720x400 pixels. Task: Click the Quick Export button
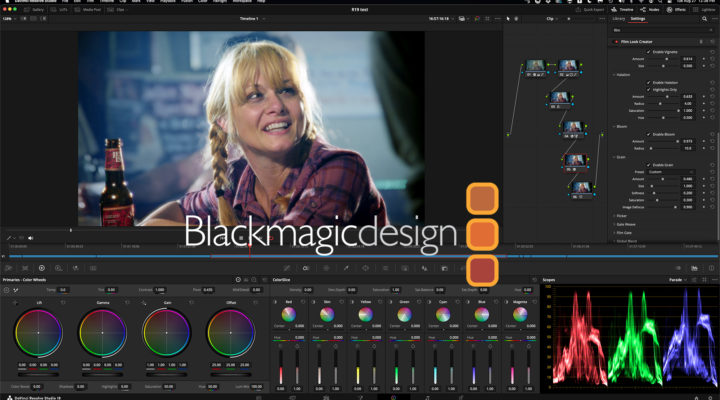[590, 10]
